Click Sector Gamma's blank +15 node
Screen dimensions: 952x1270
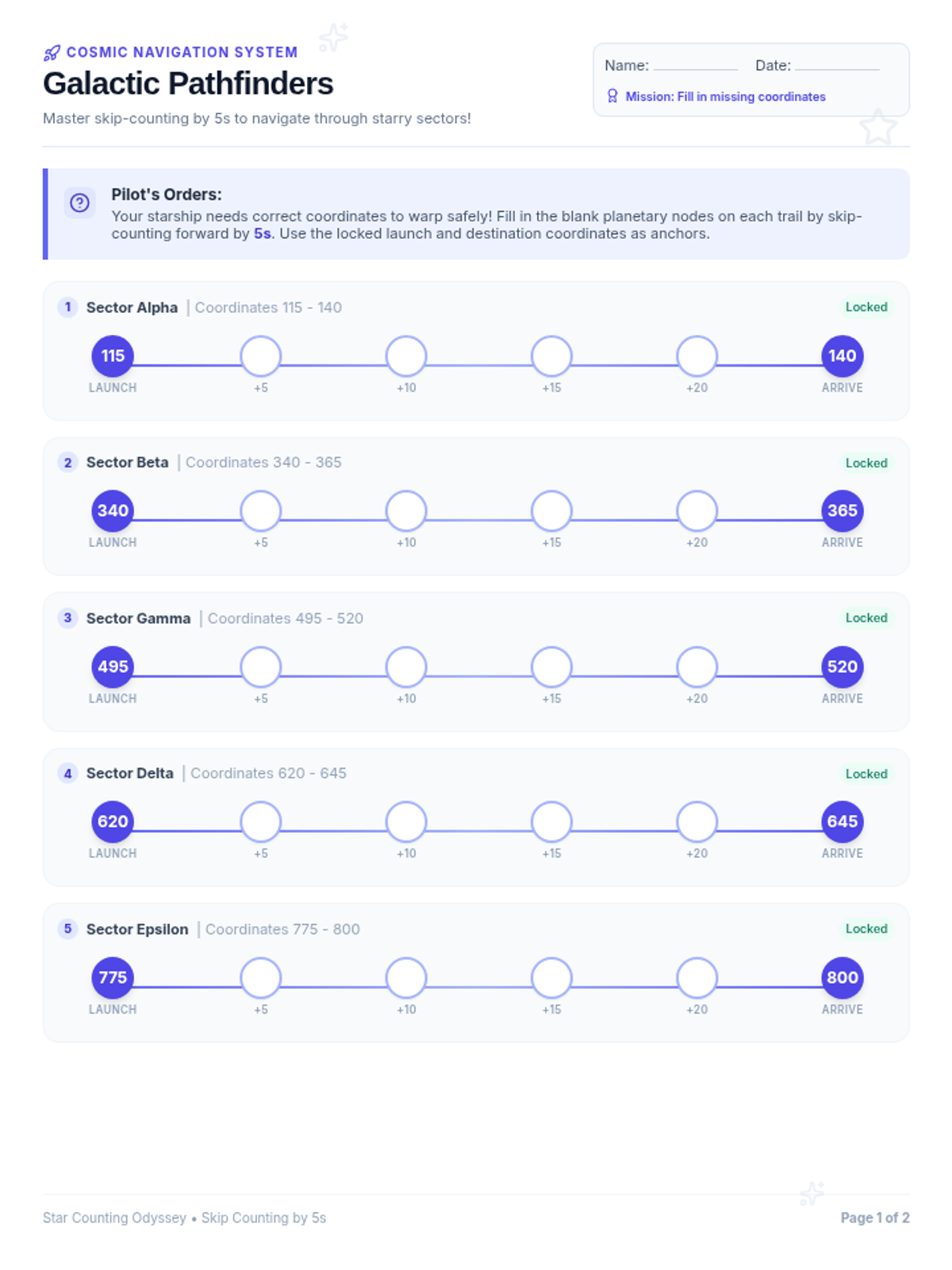[x=551, y=667]
